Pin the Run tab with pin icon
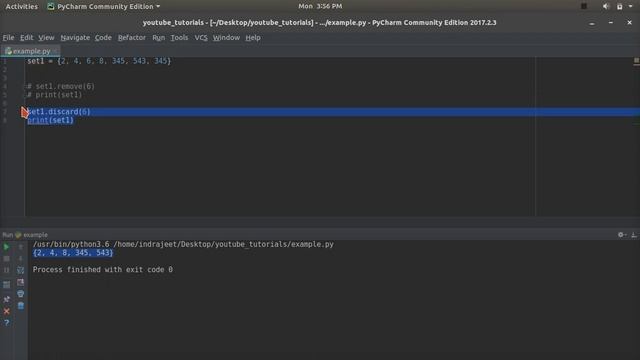 6,299
